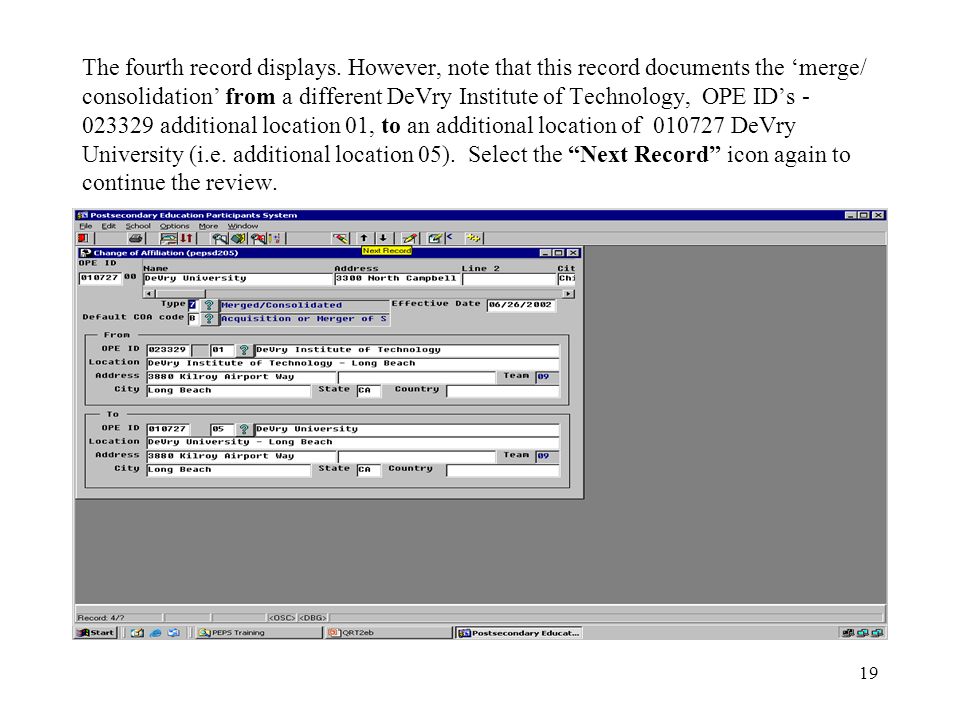Open lookup for From OPE ID 023329

[x=244, y=350]
